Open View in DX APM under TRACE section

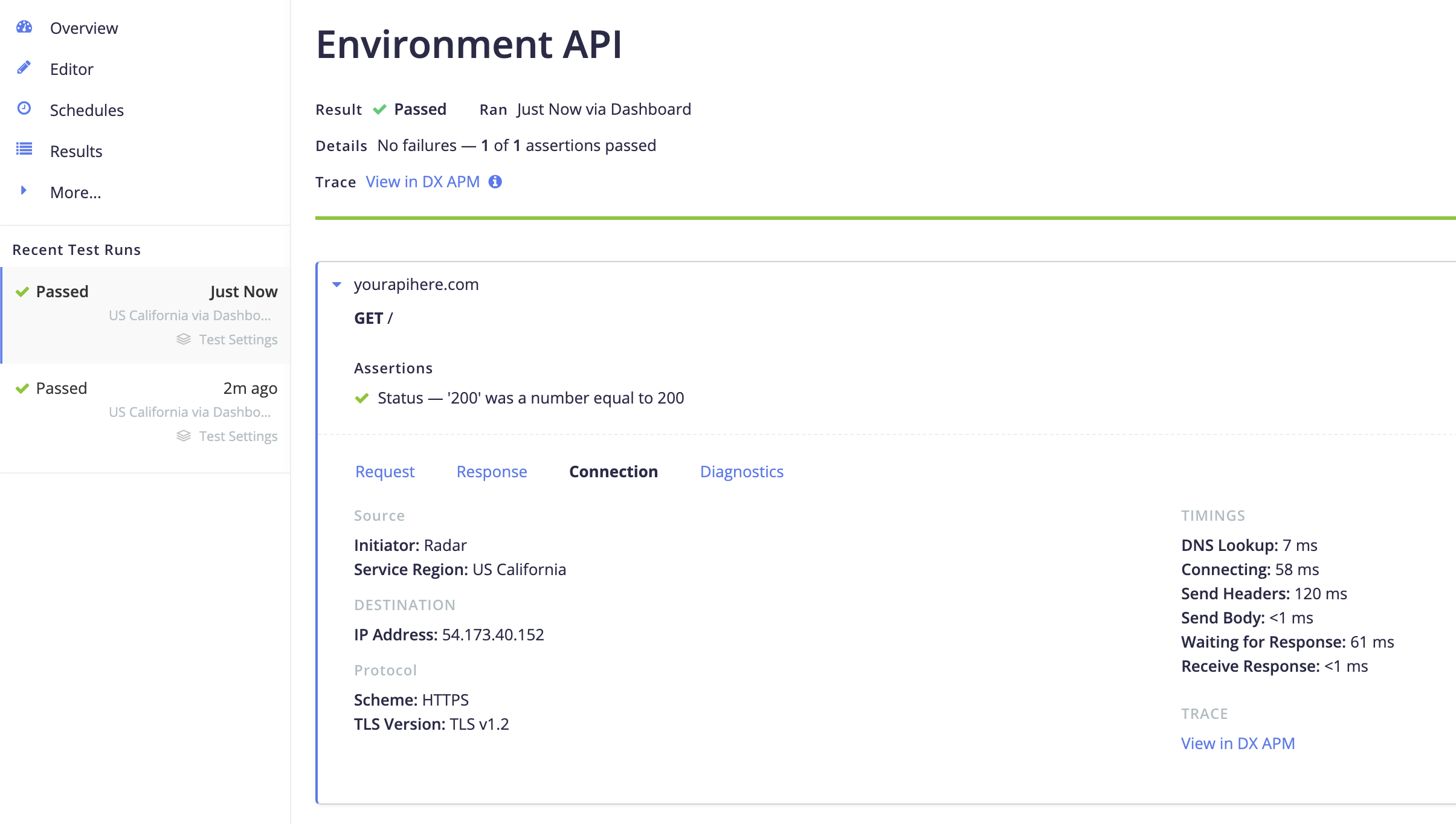pos(1238,744)
